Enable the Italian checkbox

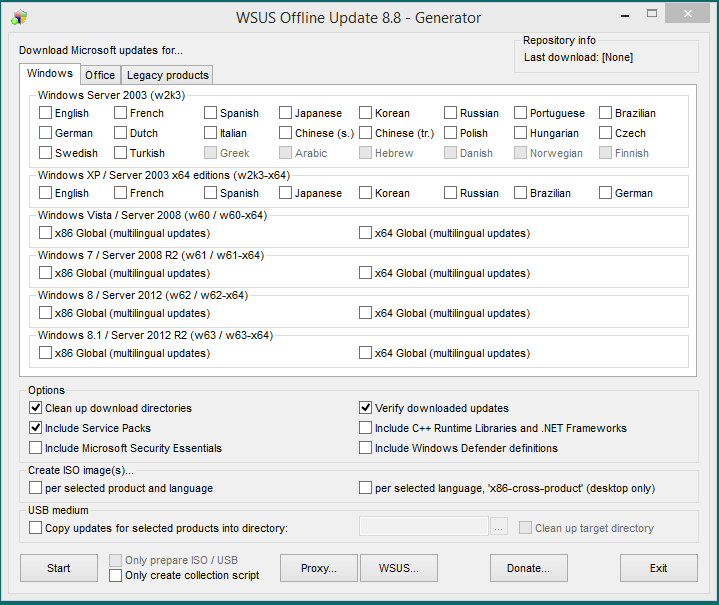[210, 133]
